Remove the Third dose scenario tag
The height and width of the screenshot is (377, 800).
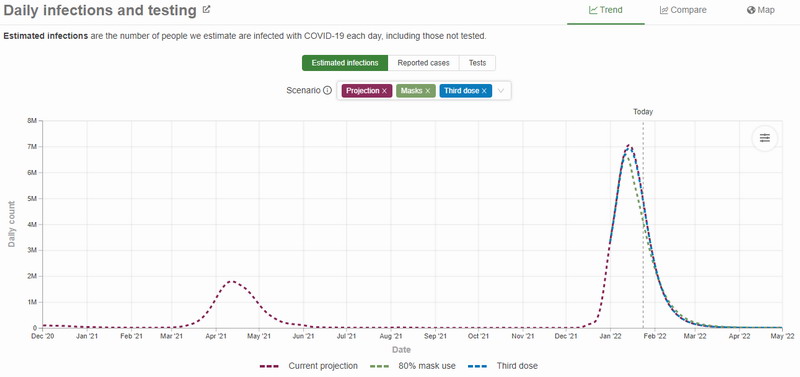pyautogui.click(x=484, y=91)
